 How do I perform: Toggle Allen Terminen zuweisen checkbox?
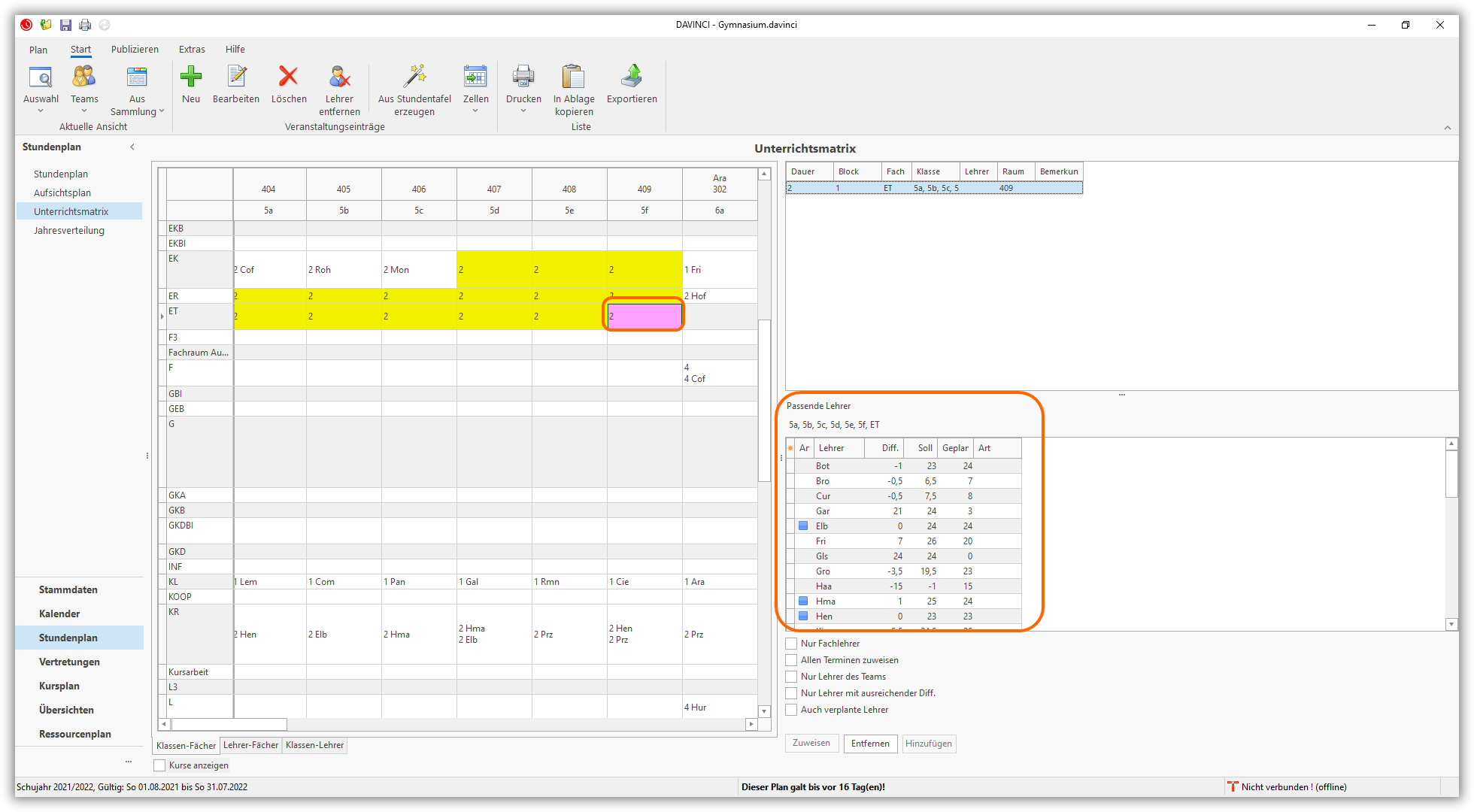(x=791, y=660)
